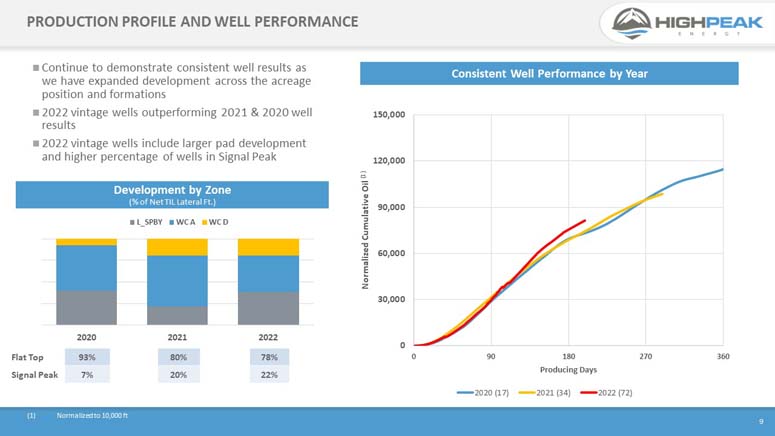Viewport: 775px width, 436px height.
Task: Click the 120,000 y-axis label
Action: [389, 161]
